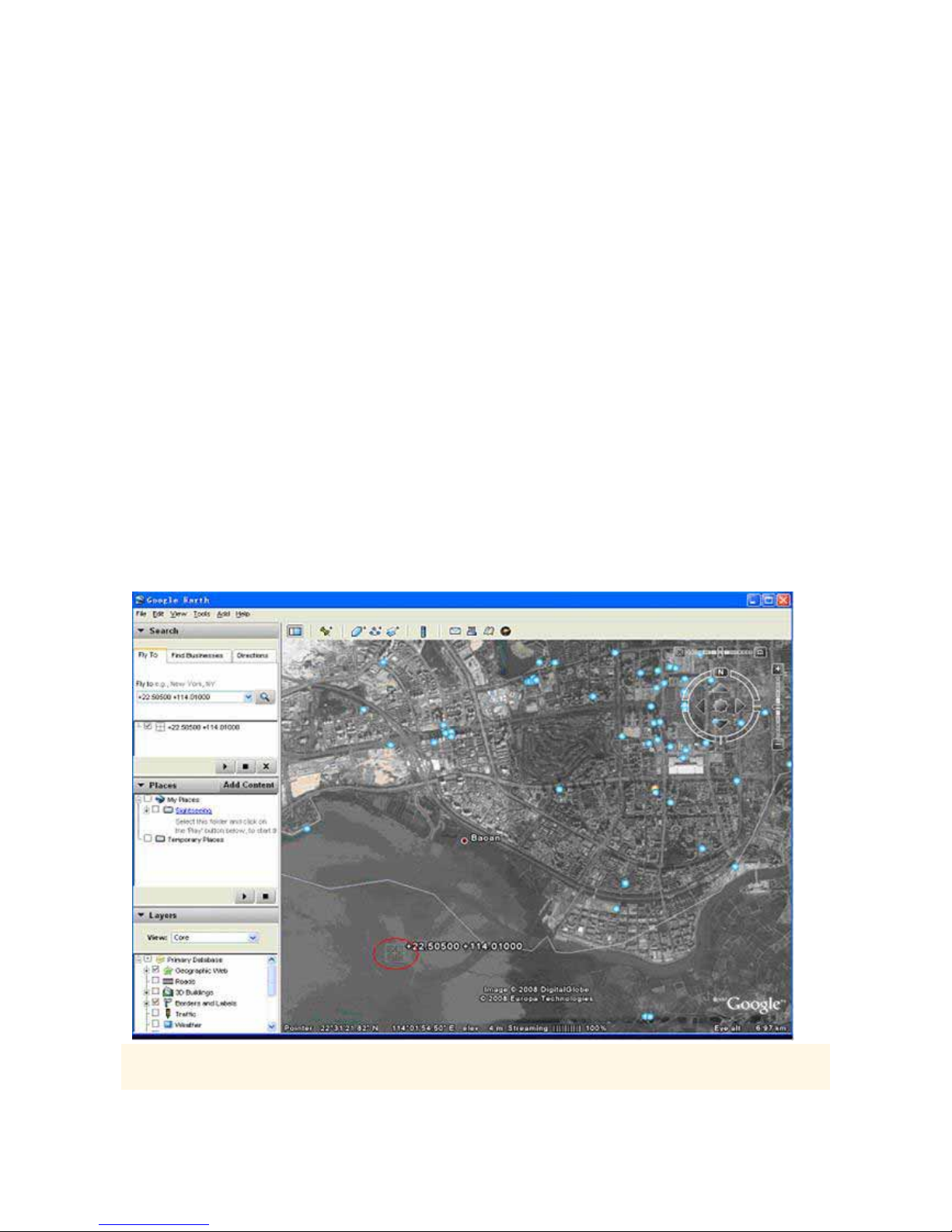Expand the Borders and Labels node

146,1003
